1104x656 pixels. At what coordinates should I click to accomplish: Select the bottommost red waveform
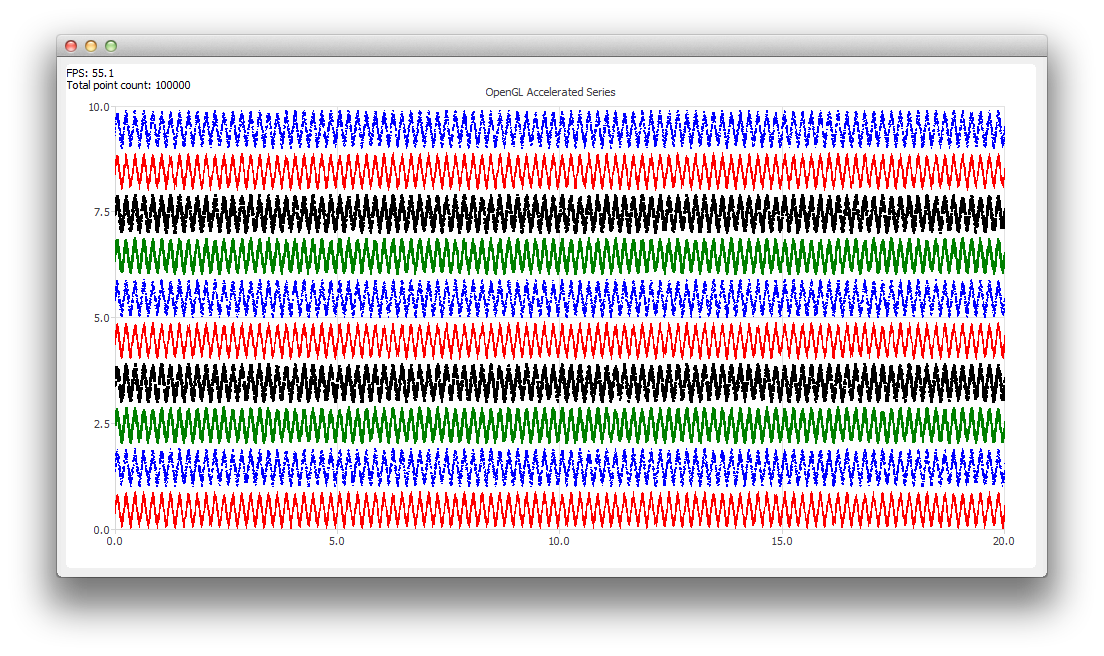click(x=550, y=507)
